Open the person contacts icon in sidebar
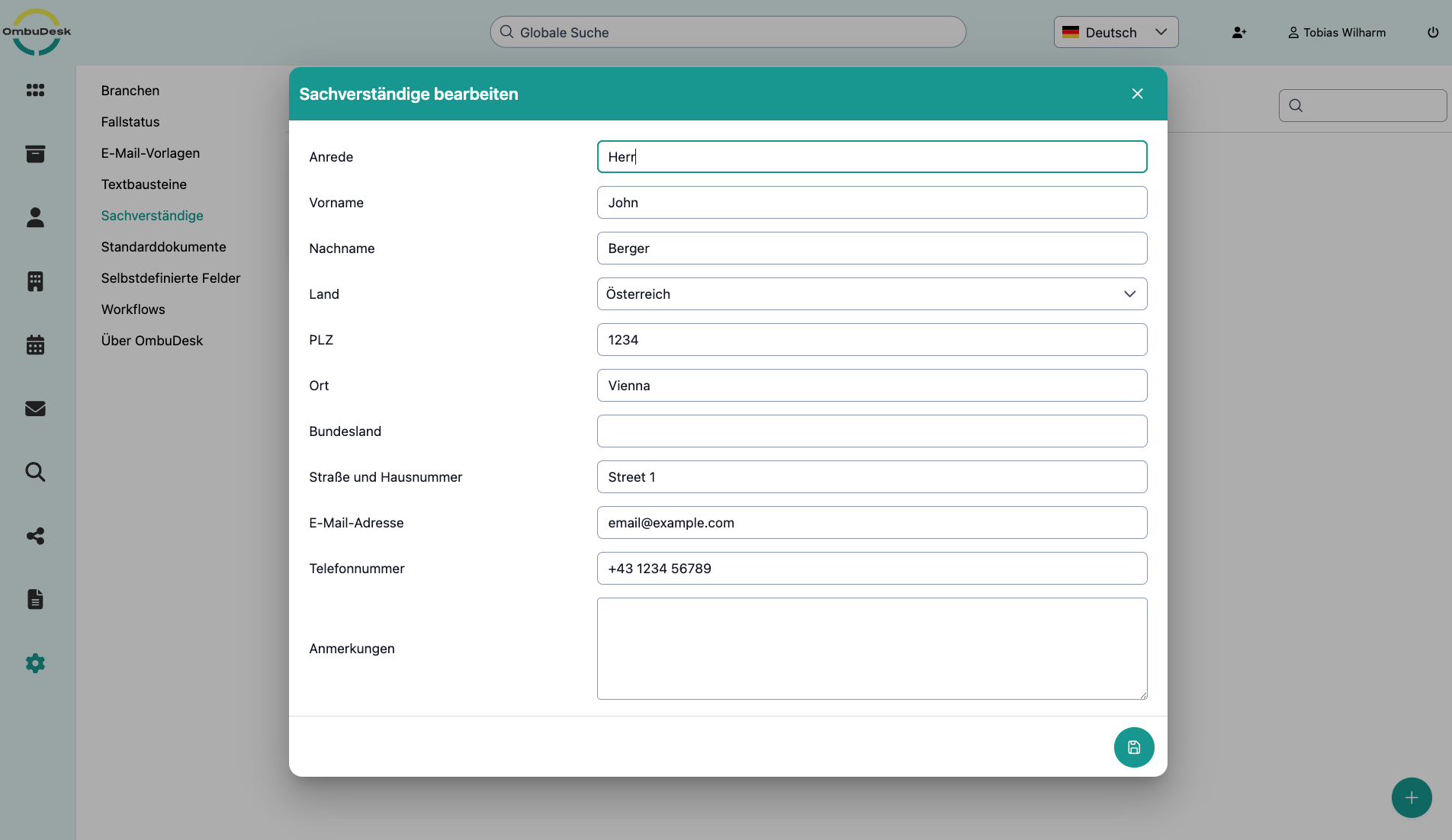 pyautogui.click(x=35, y=217)
